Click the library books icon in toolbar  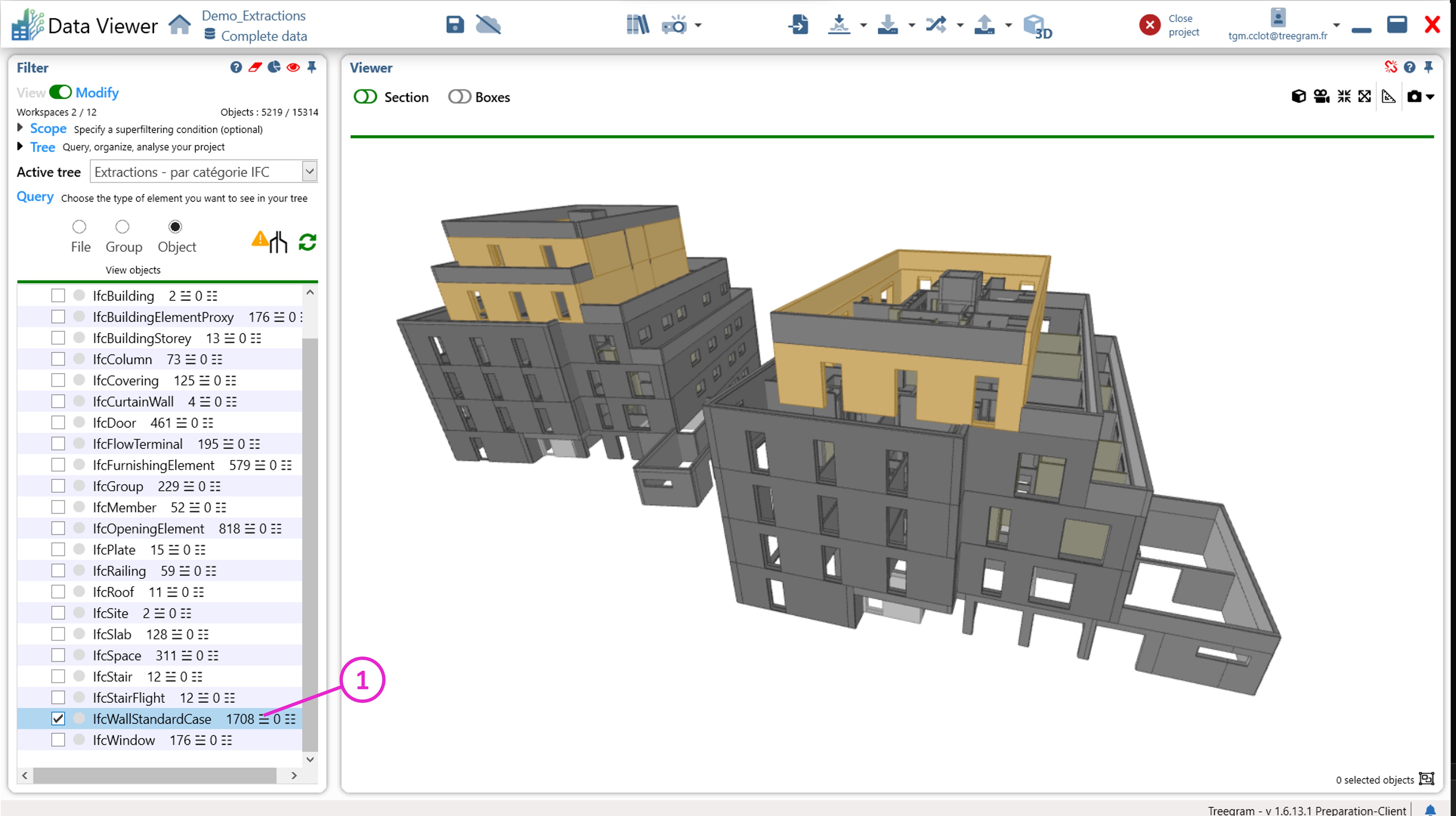coord(638,25)
